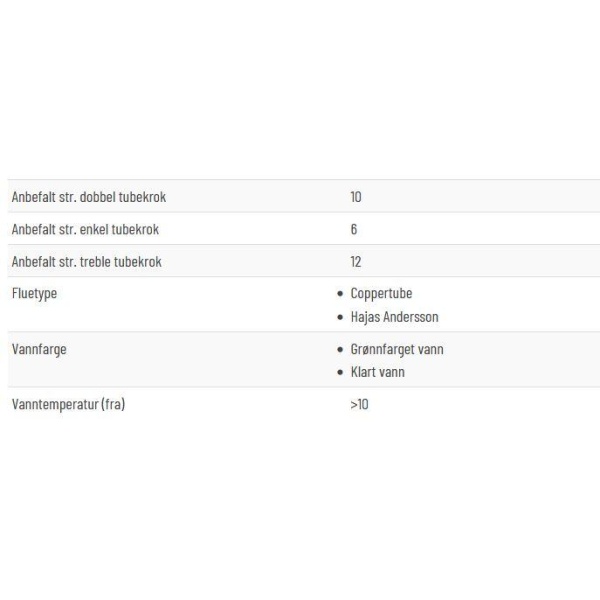Select the 'Grønnfarget vann' list item

(x=397, y=349)
